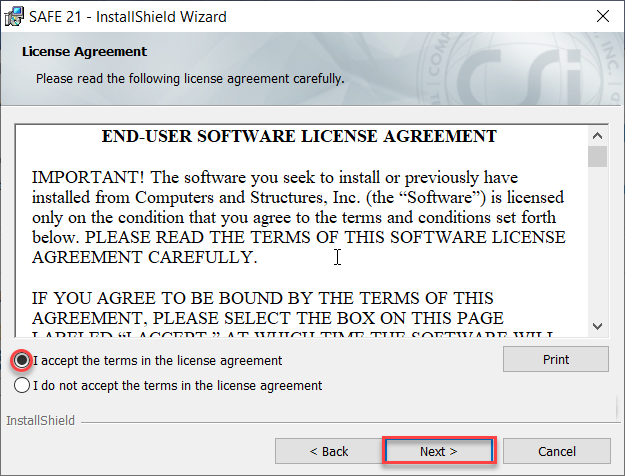
Task: Click the bold "License Agreement" page title
Action: click(x=84, y=51)
